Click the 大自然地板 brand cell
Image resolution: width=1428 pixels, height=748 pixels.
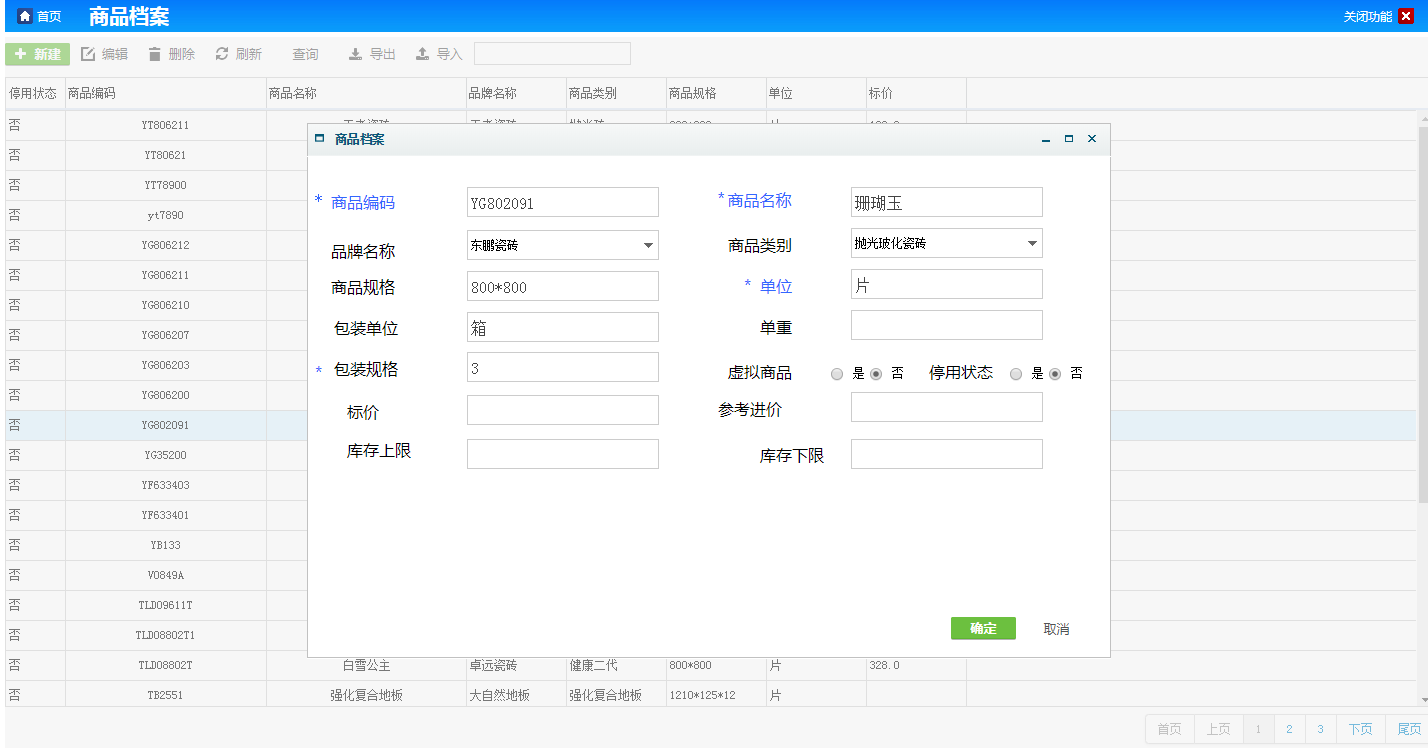pyautogui.click(x=516, y=695)
